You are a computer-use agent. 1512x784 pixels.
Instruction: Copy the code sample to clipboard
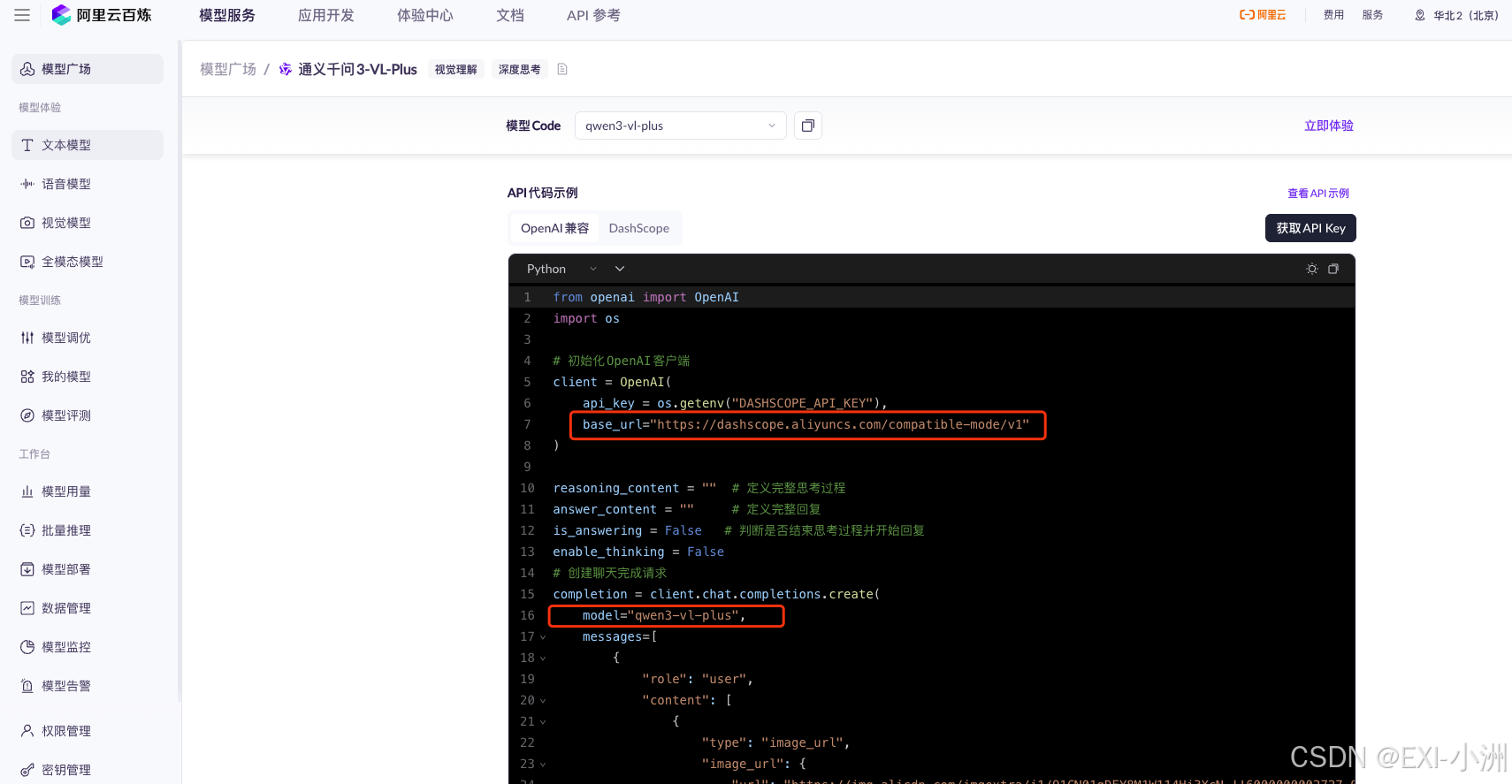tap(1333, 269)
